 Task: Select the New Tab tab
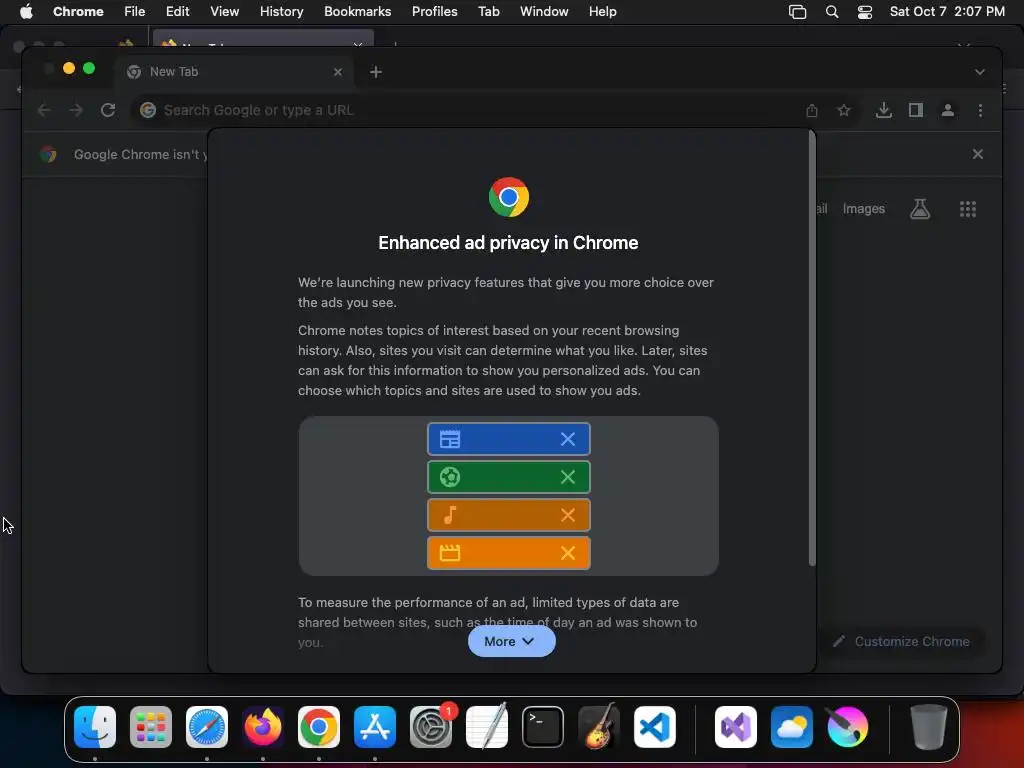pyautogui.click(x=234, y=72)
